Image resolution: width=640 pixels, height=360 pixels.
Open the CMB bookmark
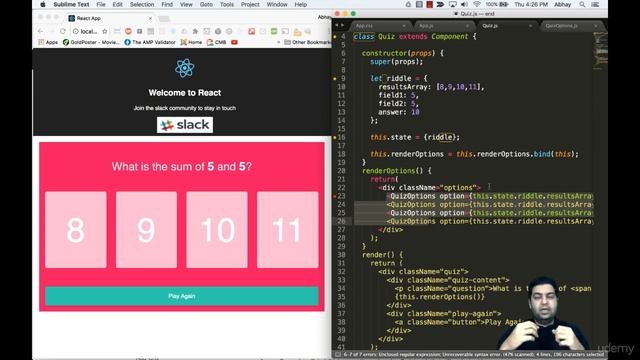pyautogui.click(x=217, y=42)
